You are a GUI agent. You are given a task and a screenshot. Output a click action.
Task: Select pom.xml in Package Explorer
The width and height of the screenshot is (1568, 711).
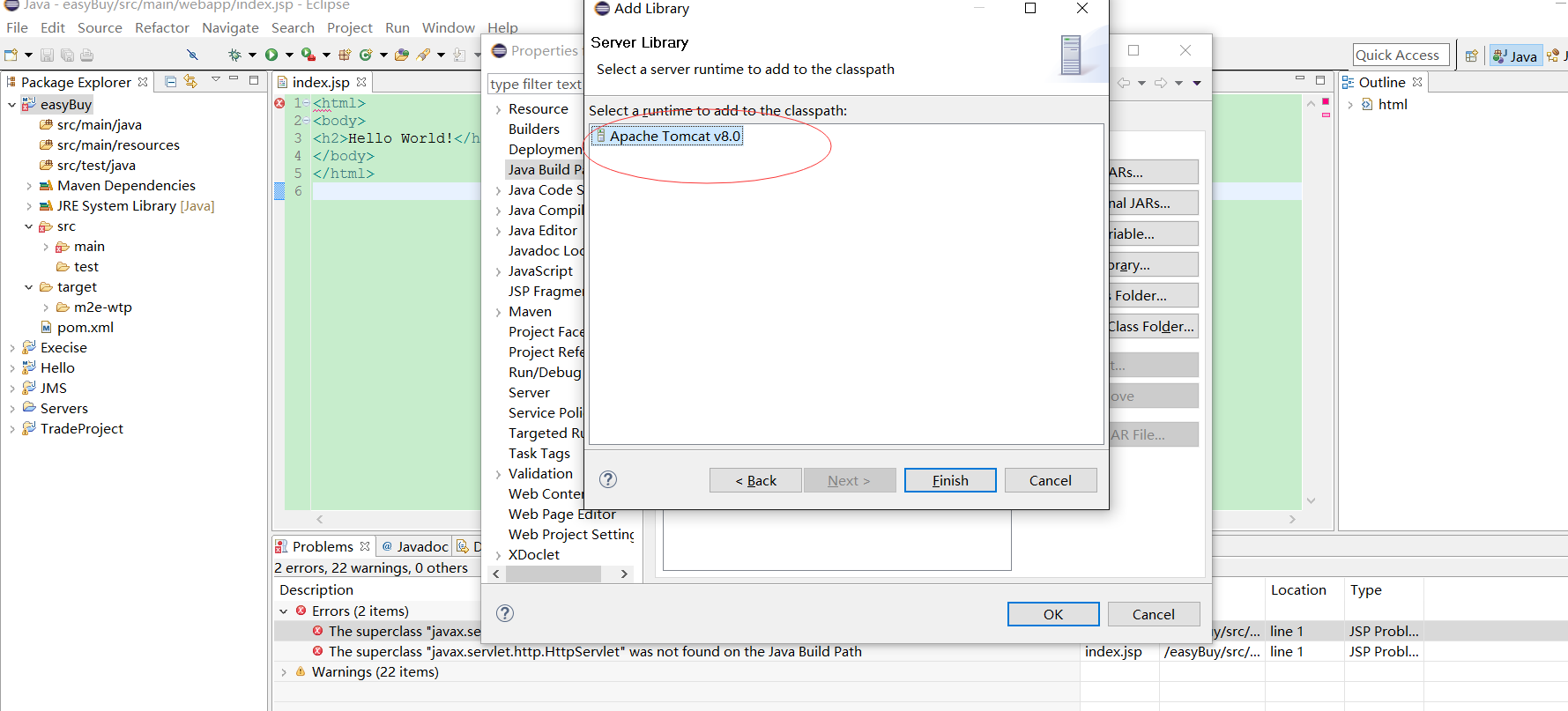coord(85,328)
